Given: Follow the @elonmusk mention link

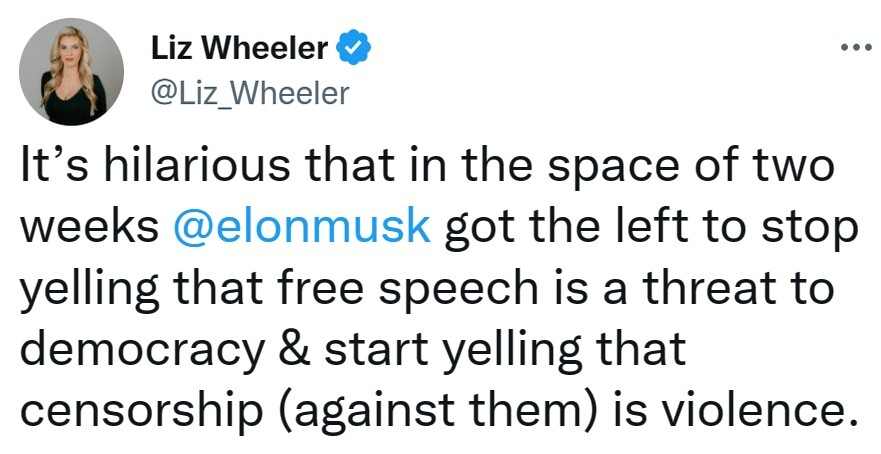Looking at the screenshot, I should coord(302,229).
